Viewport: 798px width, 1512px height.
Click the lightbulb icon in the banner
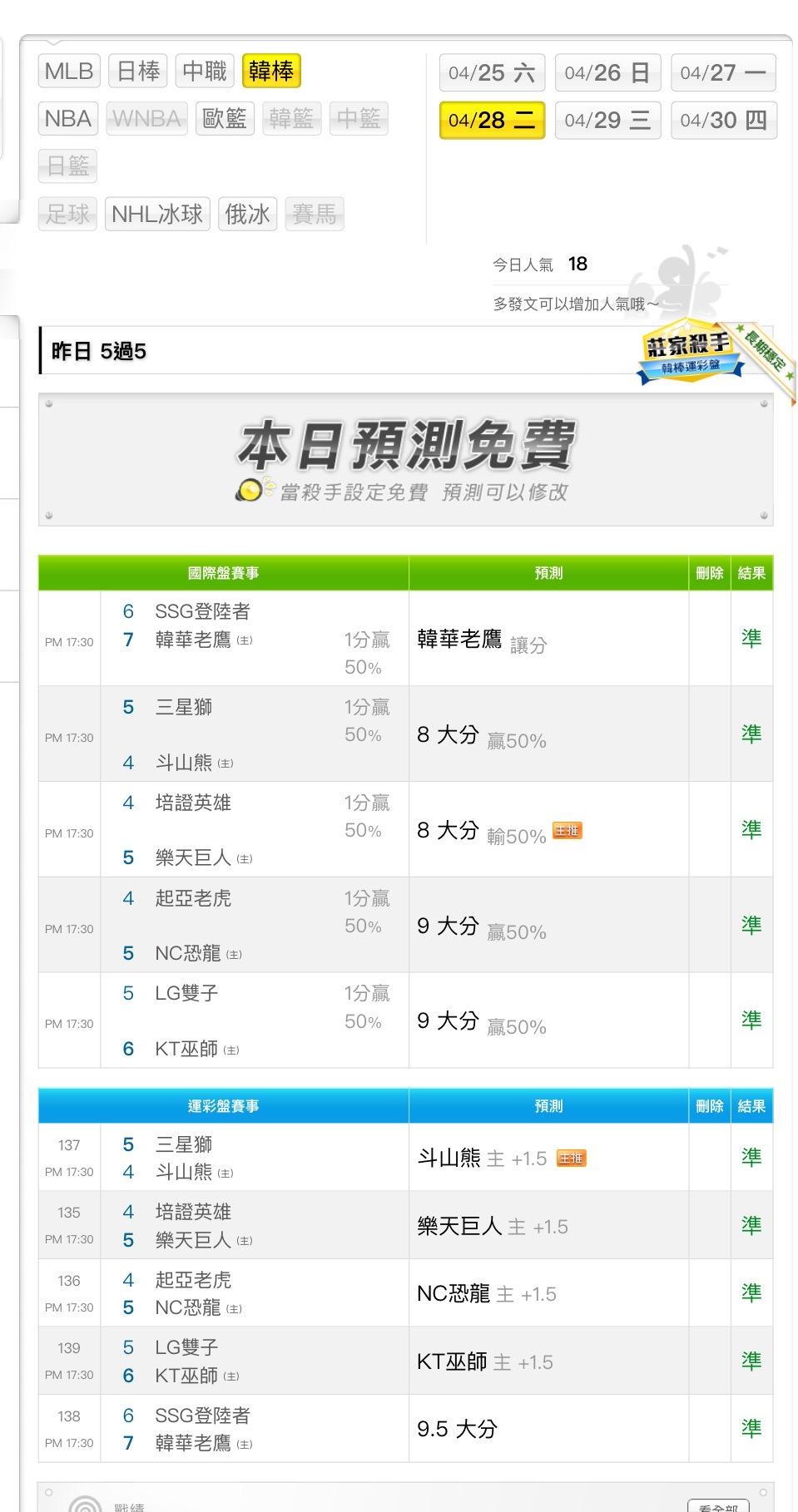253,490
